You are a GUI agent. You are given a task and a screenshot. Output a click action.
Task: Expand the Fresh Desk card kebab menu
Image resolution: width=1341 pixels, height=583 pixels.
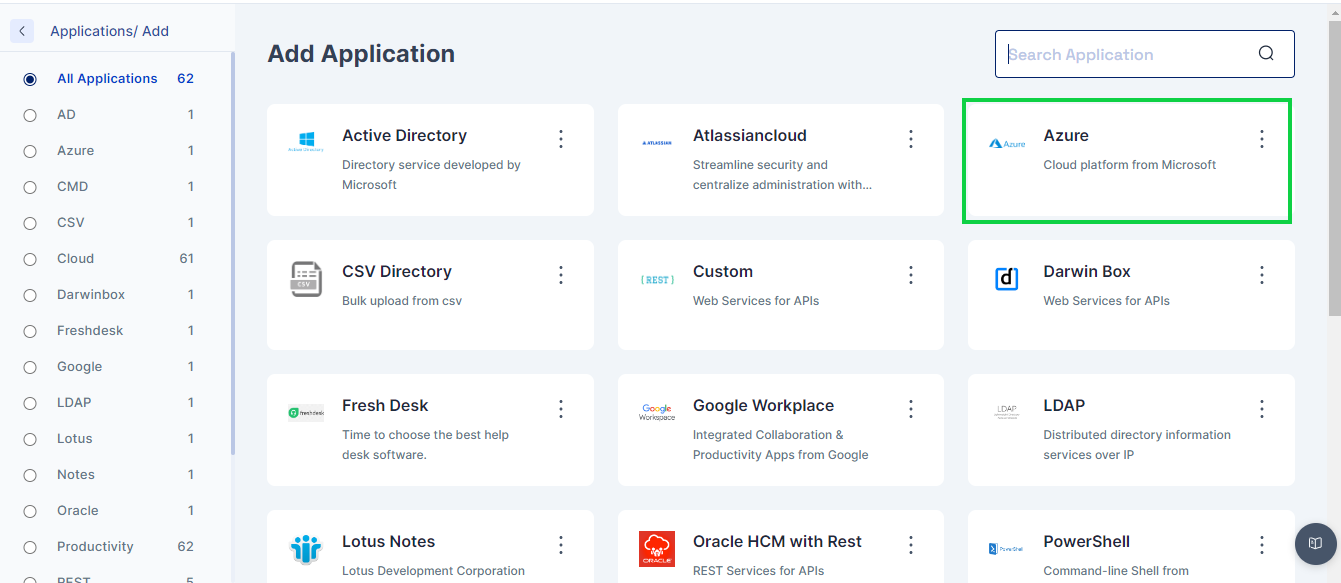tap(560, 409)
